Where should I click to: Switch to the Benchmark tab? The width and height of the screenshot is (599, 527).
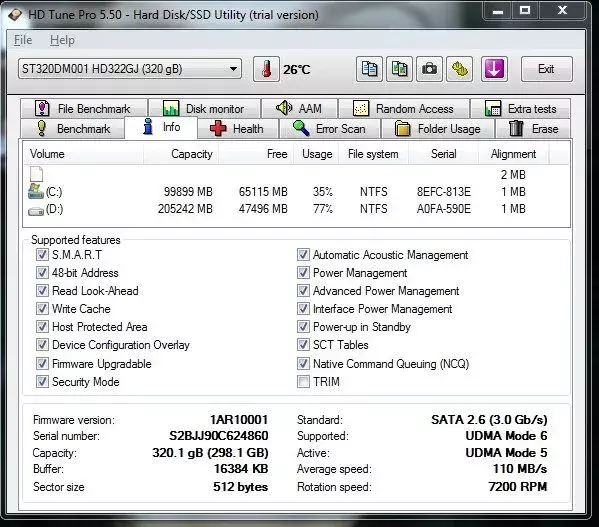tap(73, 129)
